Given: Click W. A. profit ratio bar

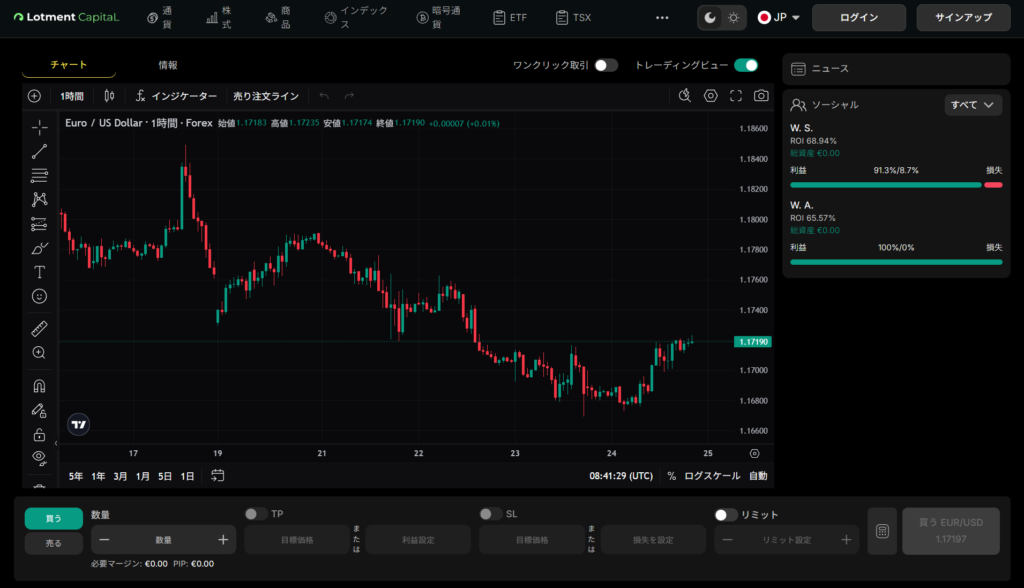Looking at the screenshot, I should (x=896, y=262).
